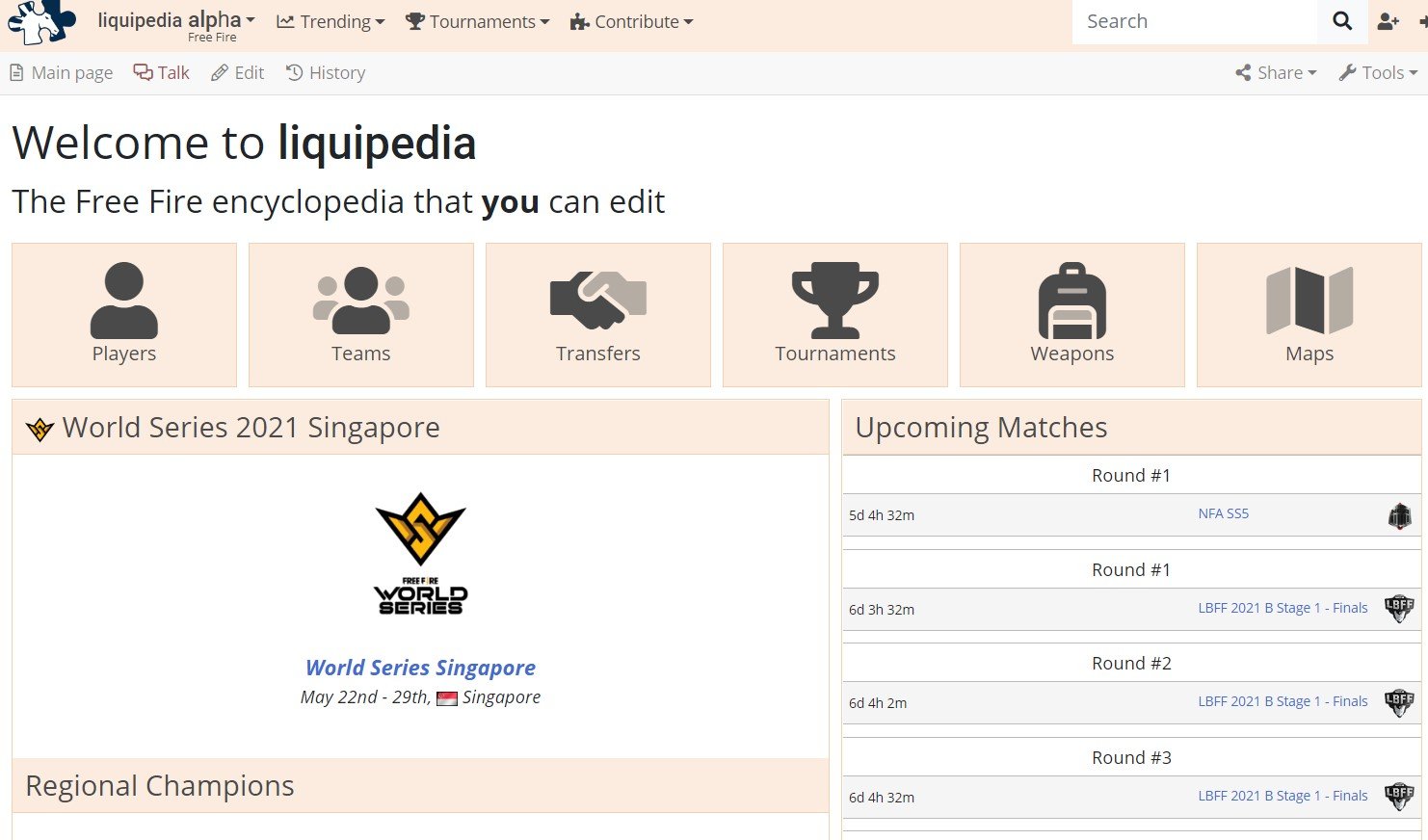1428x840 pixels.
Task: Open the NFA SS5 tournament link
Action: pos(1223,513)
